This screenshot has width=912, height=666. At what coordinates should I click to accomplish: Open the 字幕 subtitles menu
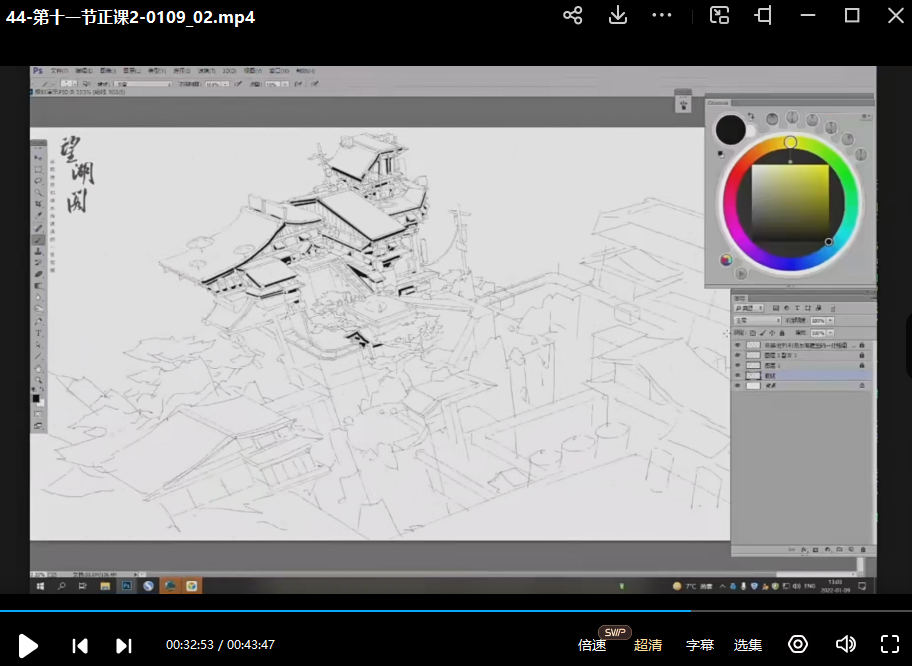click(x=700, y=645)
